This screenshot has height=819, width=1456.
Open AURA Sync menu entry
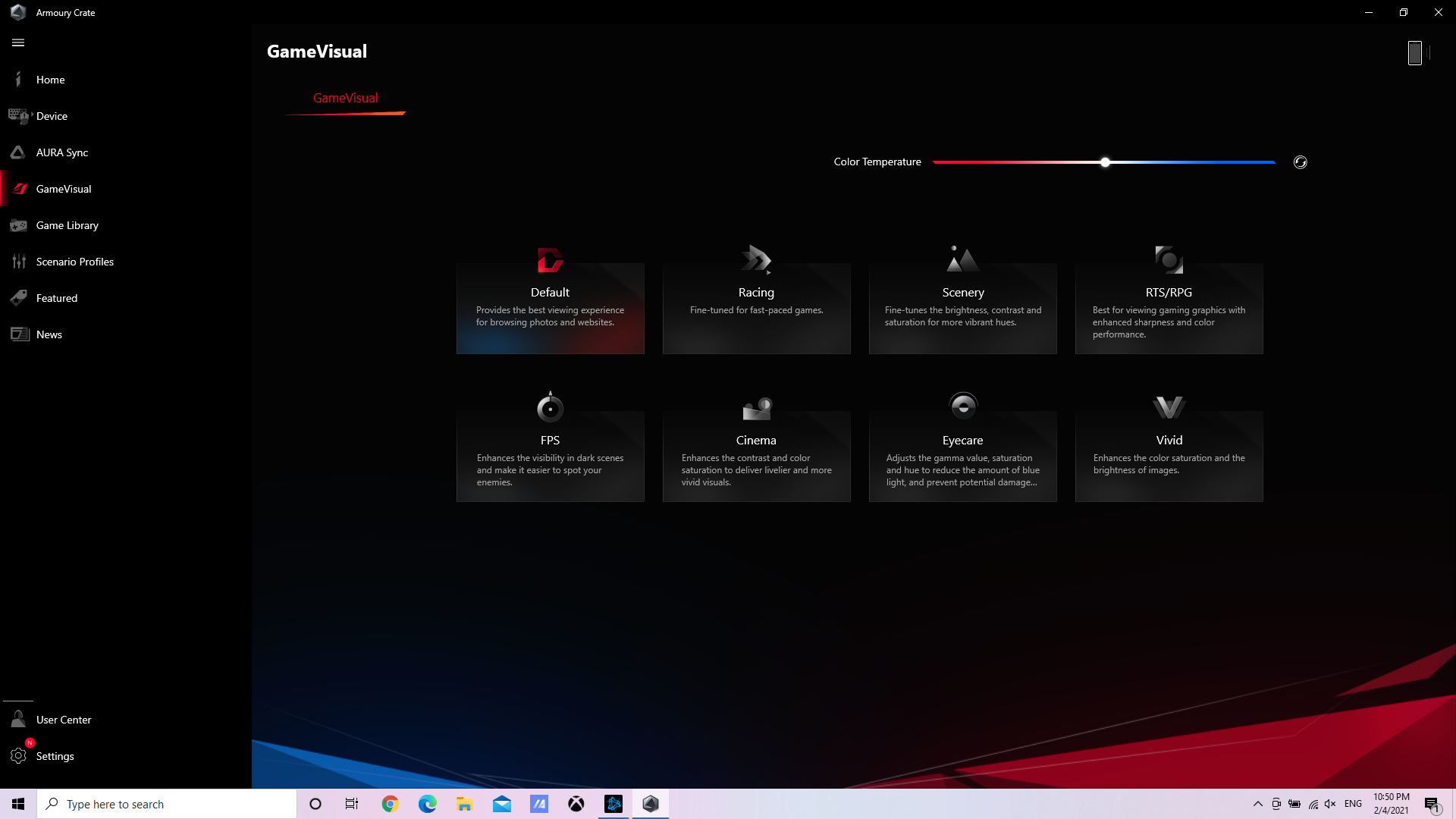(62, 152)
